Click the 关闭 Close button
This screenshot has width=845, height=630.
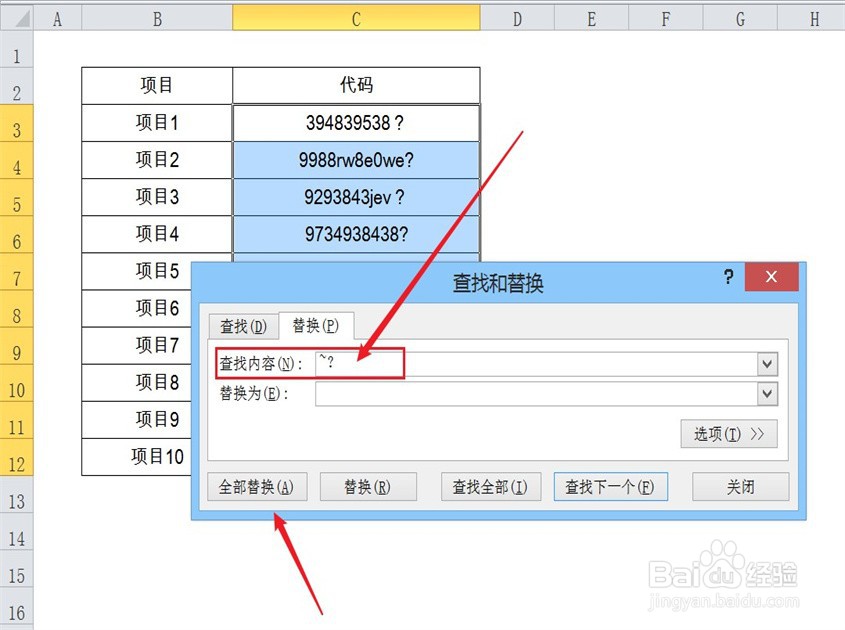tap(740, 486)
